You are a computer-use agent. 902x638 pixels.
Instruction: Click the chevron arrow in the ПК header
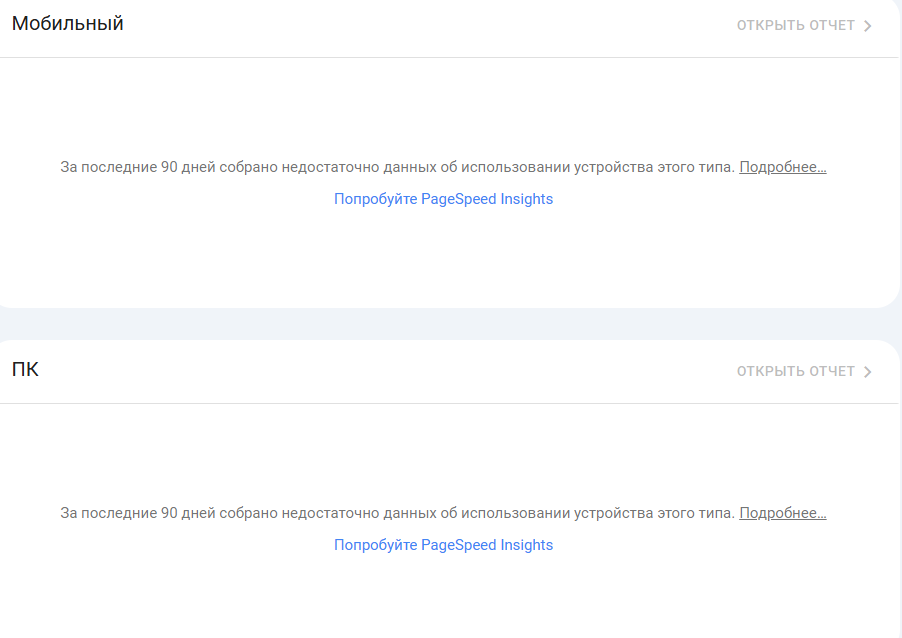click(867, 372)
